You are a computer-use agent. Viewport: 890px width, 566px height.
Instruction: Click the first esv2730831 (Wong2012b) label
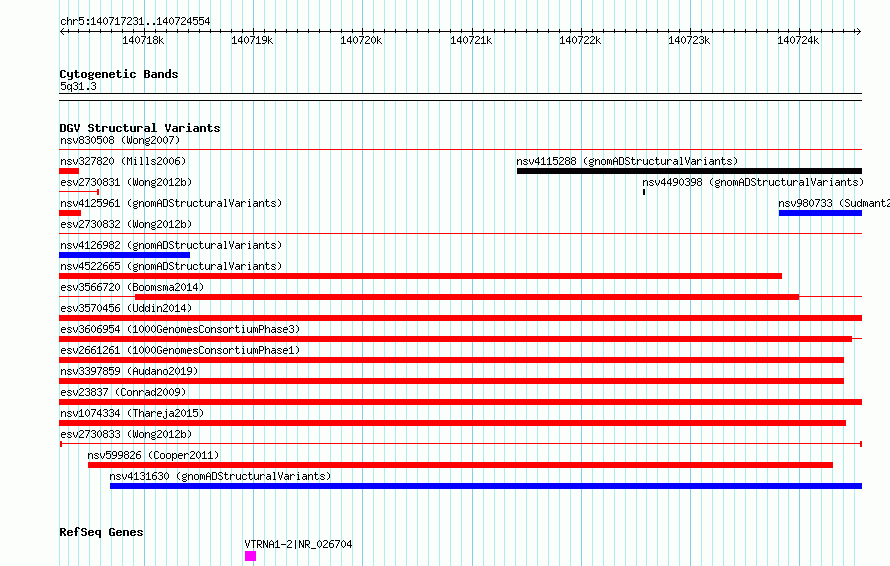click(126, 182)
